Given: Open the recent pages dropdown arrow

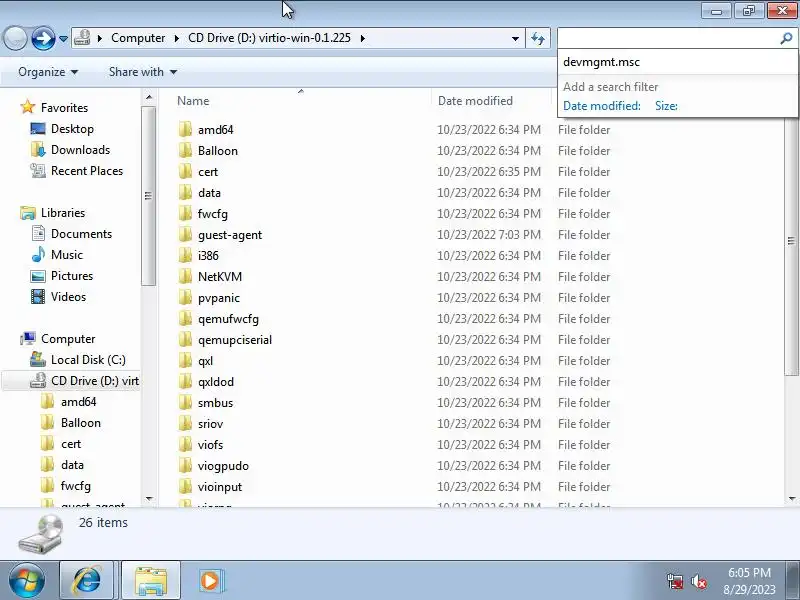Looking at the screenshot, I should (63, 39).
